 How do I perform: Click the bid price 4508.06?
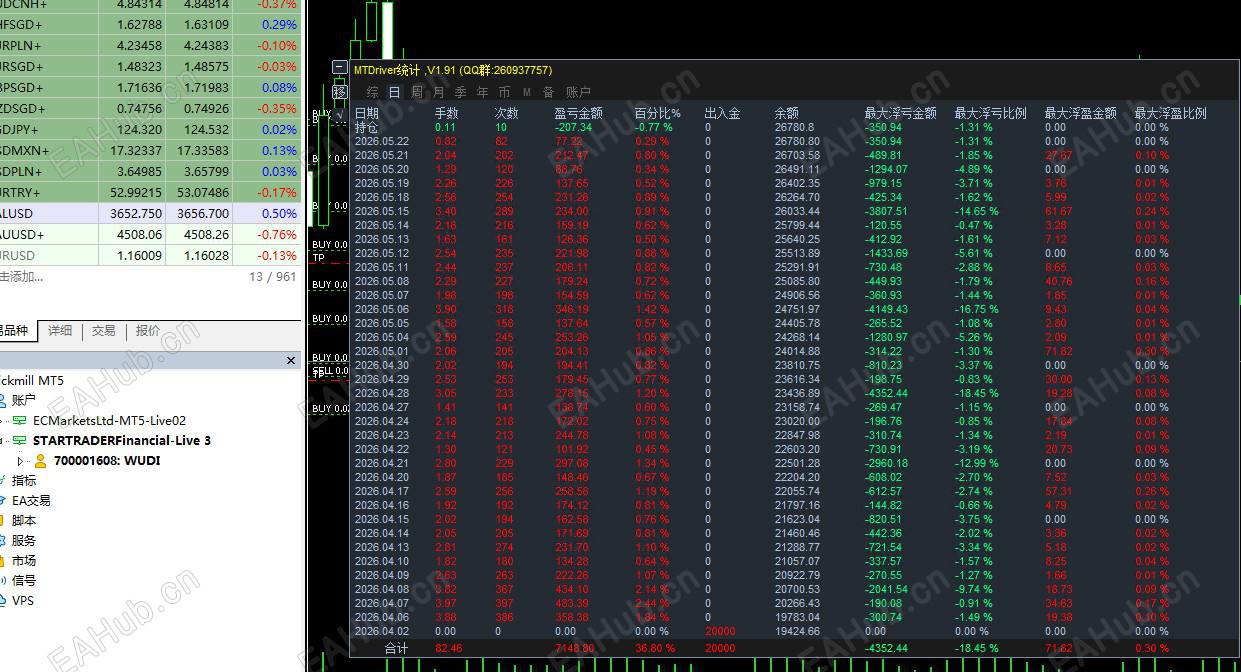pyautogui.click(x=141, y=235)
